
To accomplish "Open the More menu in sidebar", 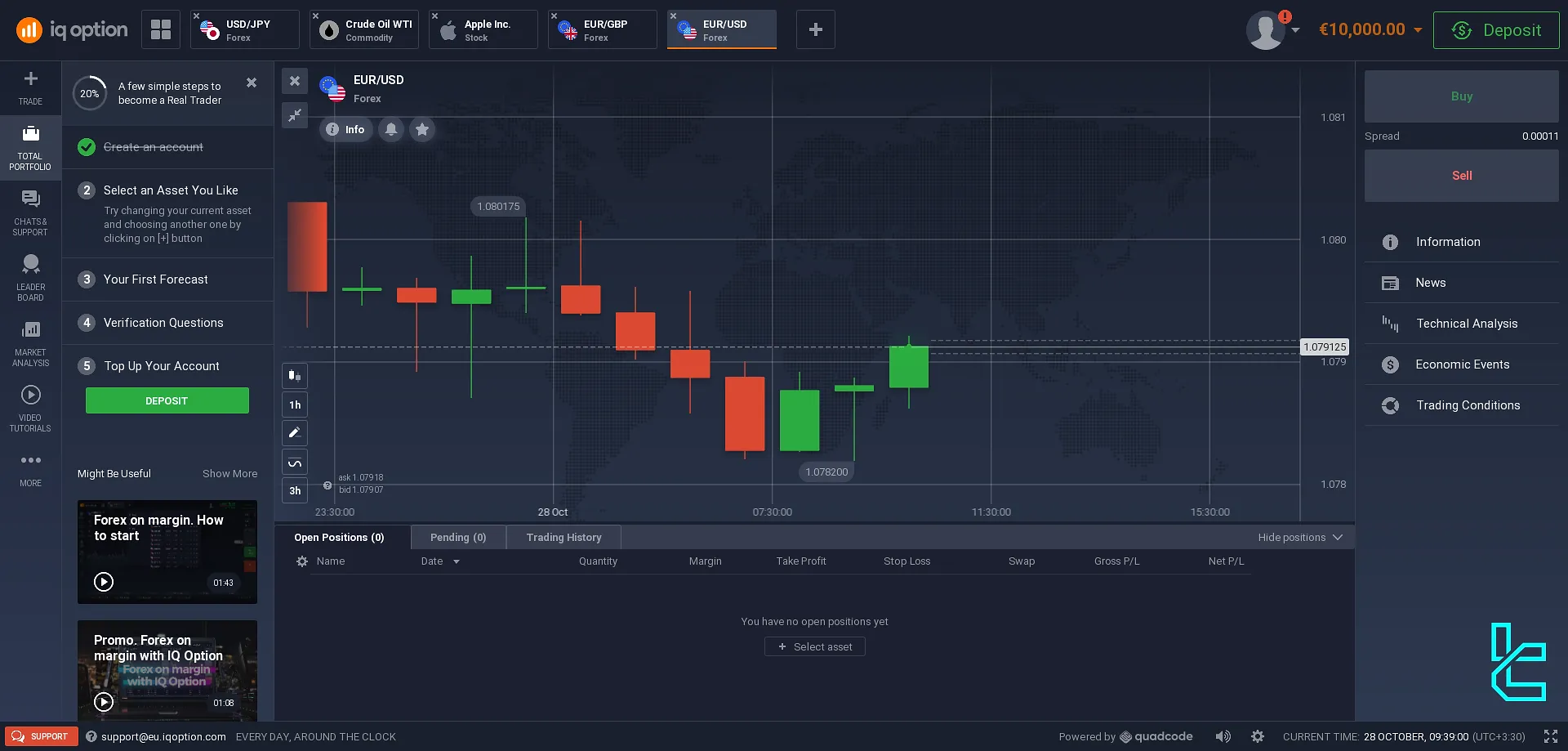I will 30,469.
